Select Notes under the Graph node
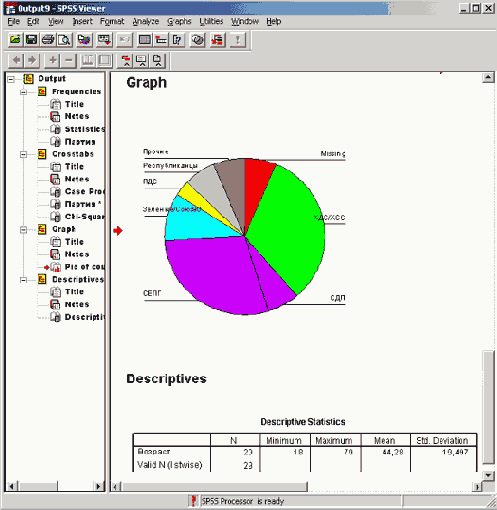 (77, 254)
